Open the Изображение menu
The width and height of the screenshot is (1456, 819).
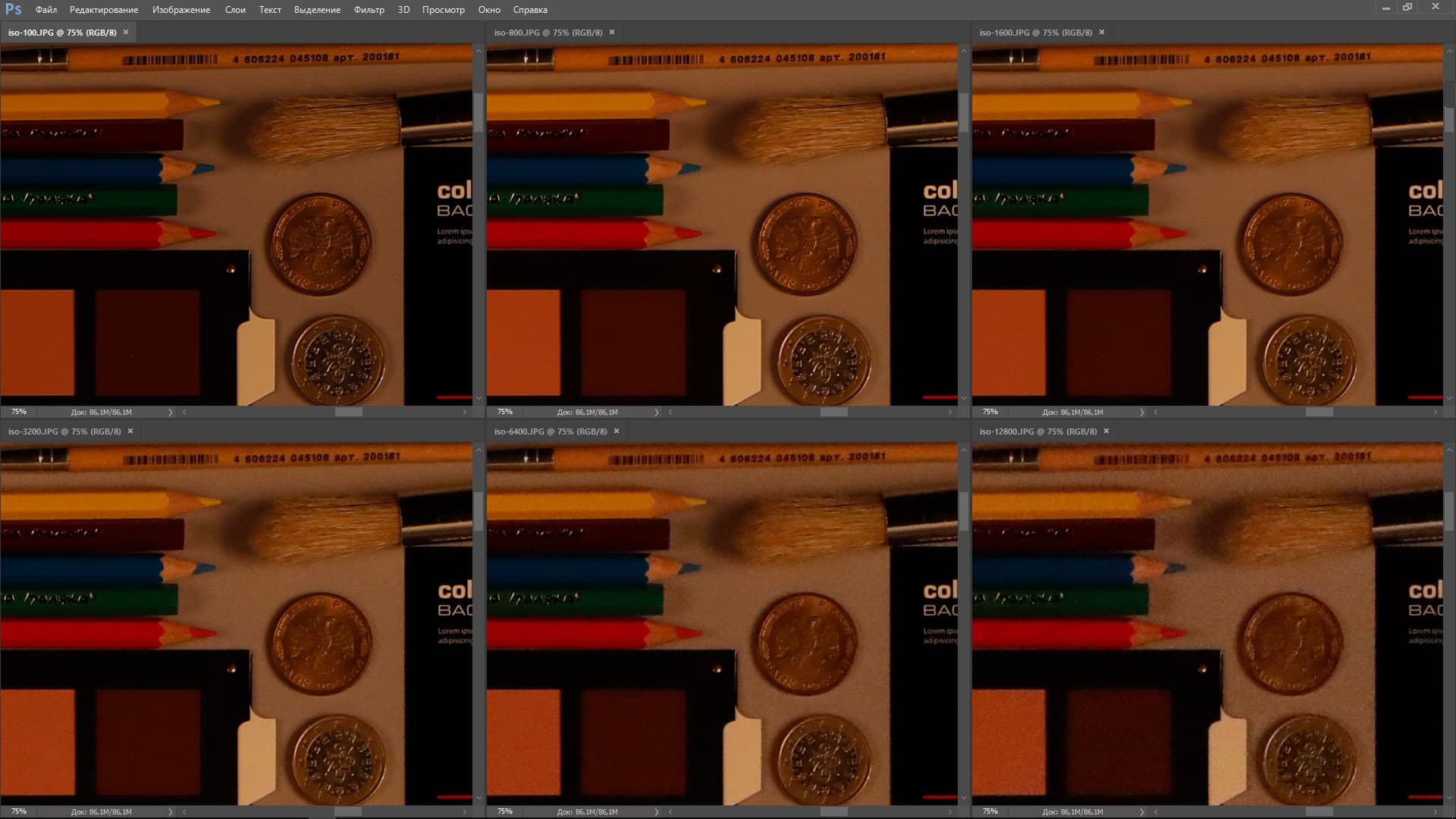180,10
